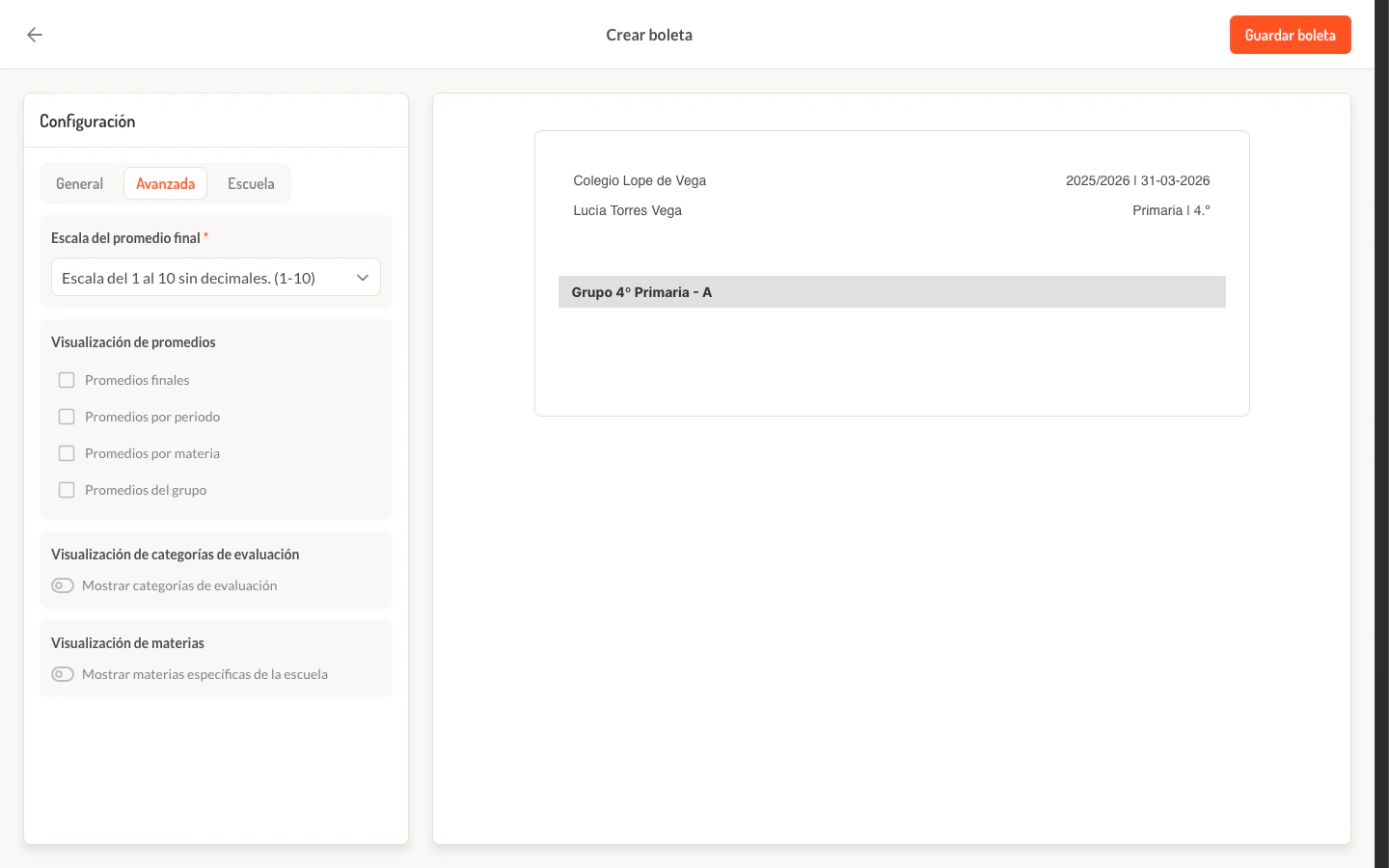Open the Escuela tab
The image size is (1389, 868).
coord(251,183)
